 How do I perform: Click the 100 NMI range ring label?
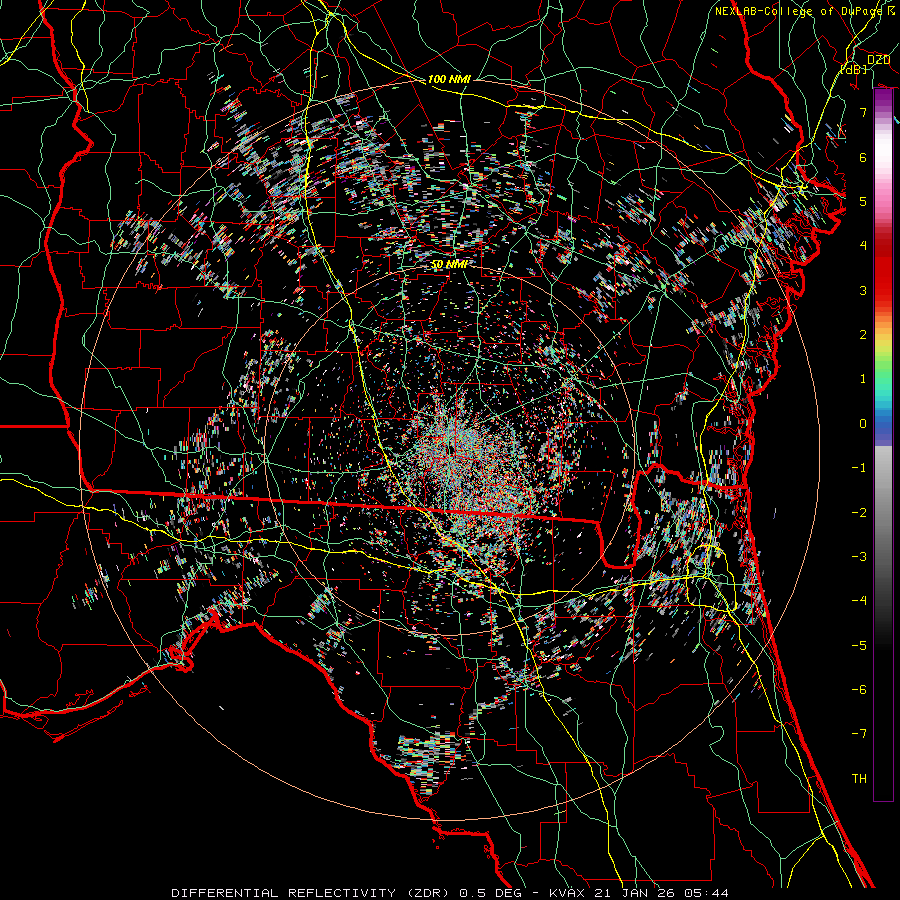pos(449,79)
